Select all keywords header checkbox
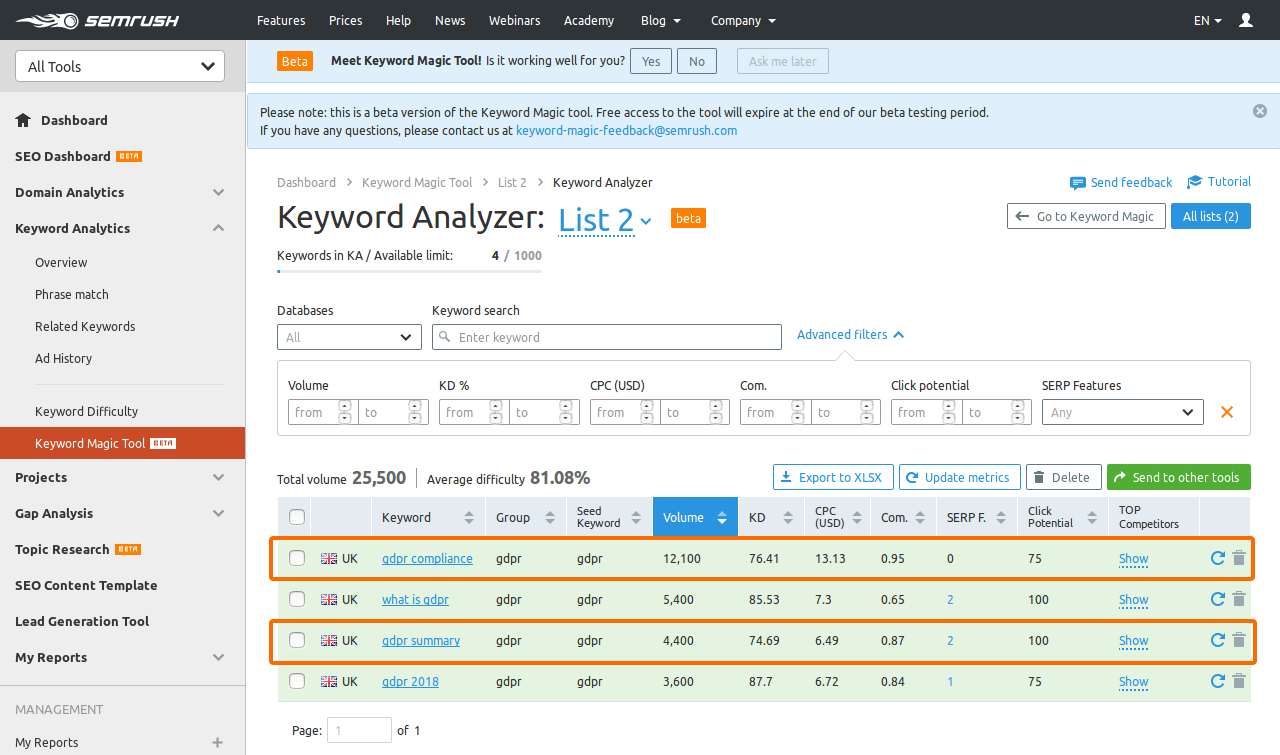 pyautogui.click(x=297, y=517)
